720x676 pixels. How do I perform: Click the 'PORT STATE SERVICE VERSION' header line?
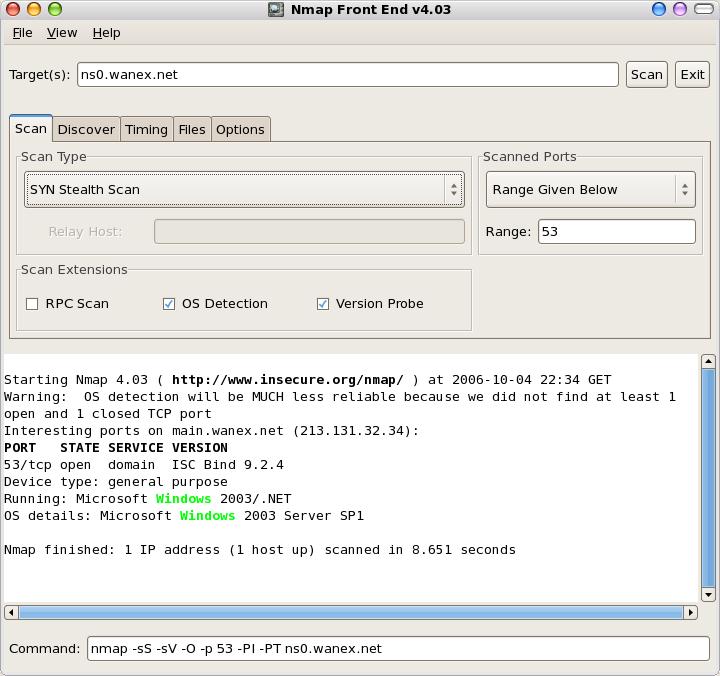point(116,448)
